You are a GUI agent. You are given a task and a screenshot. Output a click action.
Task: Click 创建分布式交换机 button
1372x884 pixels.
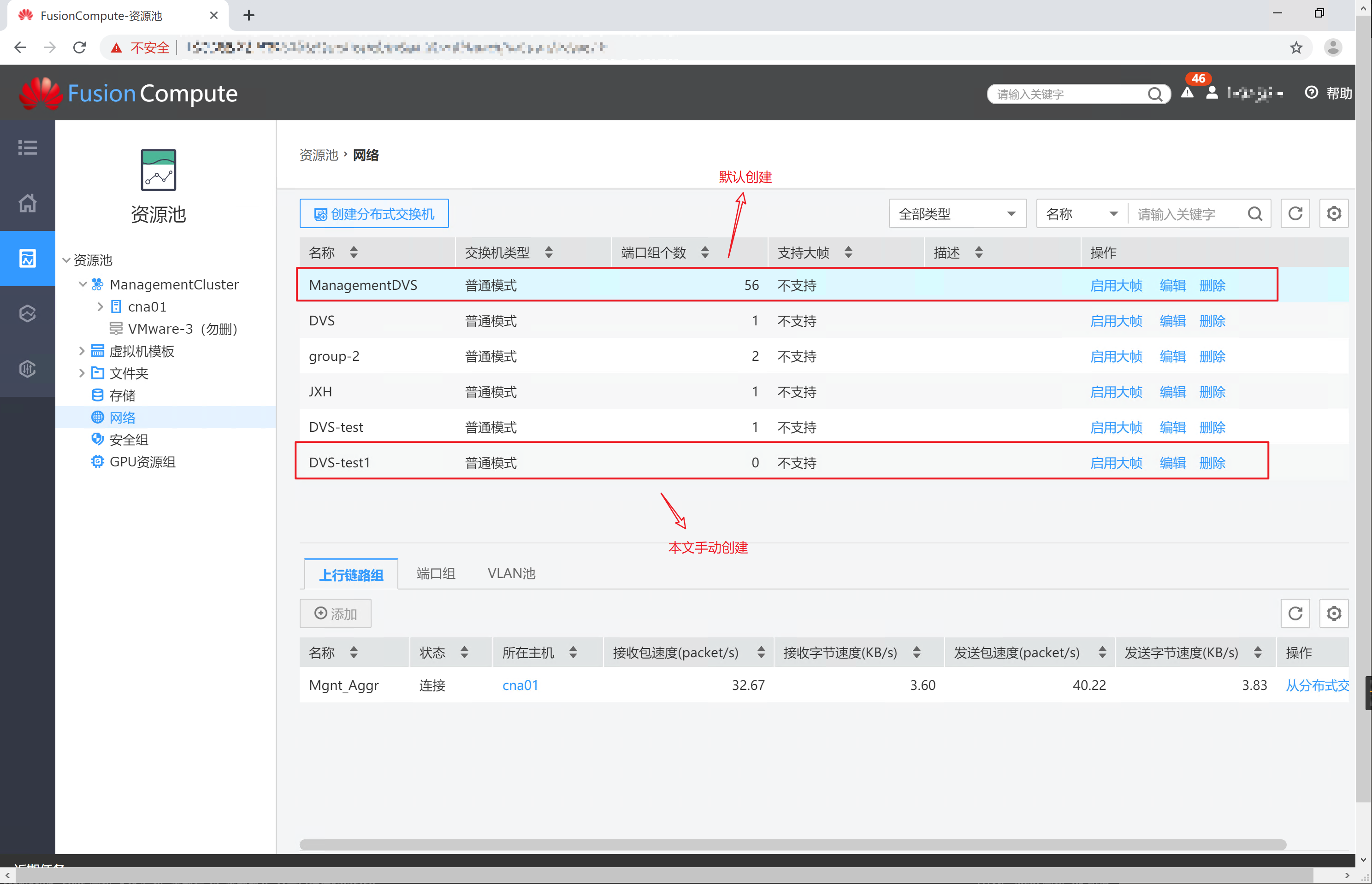point(374,213)
